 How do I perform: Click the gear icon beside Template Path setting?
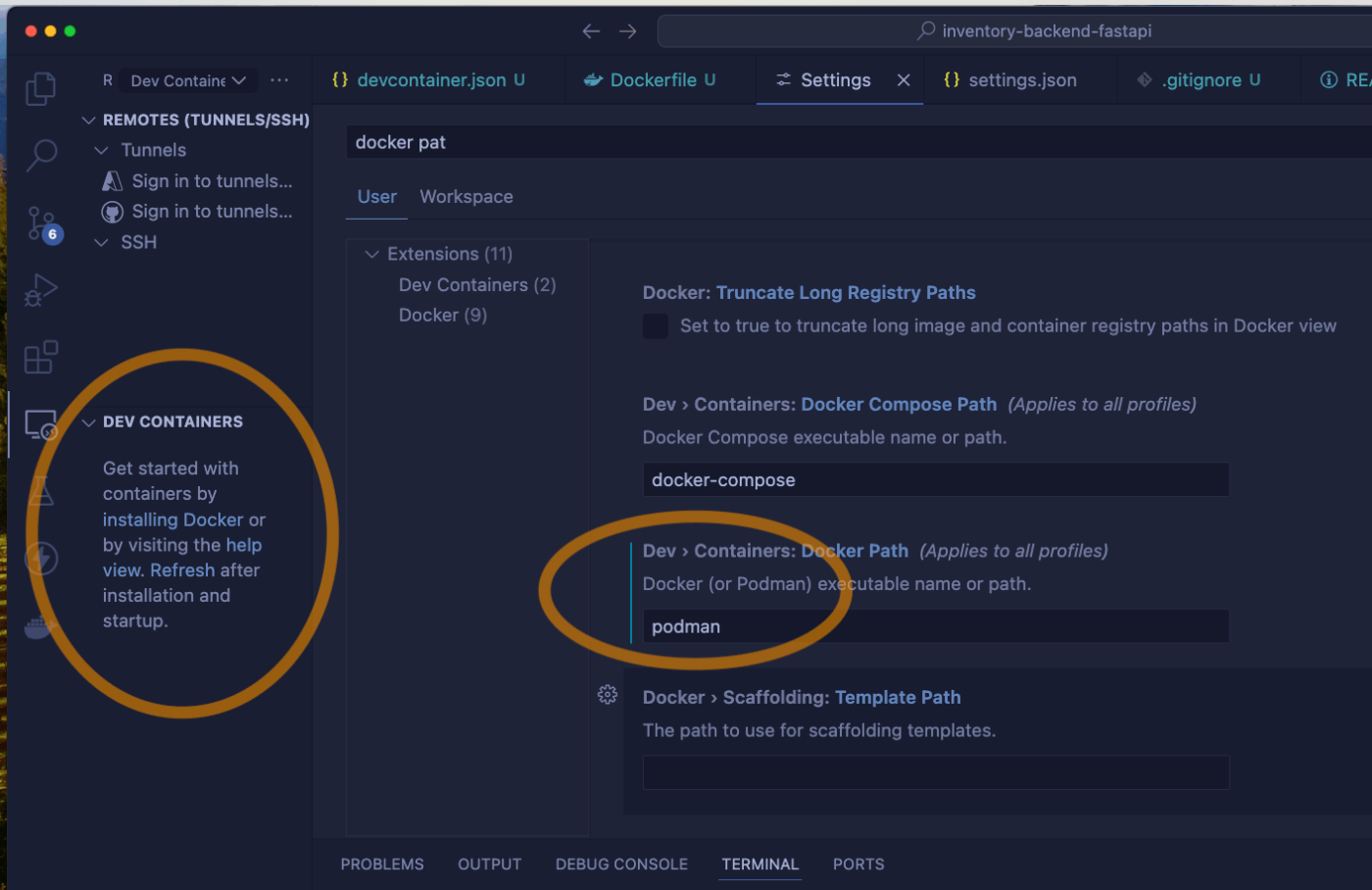tap(608, 695)
